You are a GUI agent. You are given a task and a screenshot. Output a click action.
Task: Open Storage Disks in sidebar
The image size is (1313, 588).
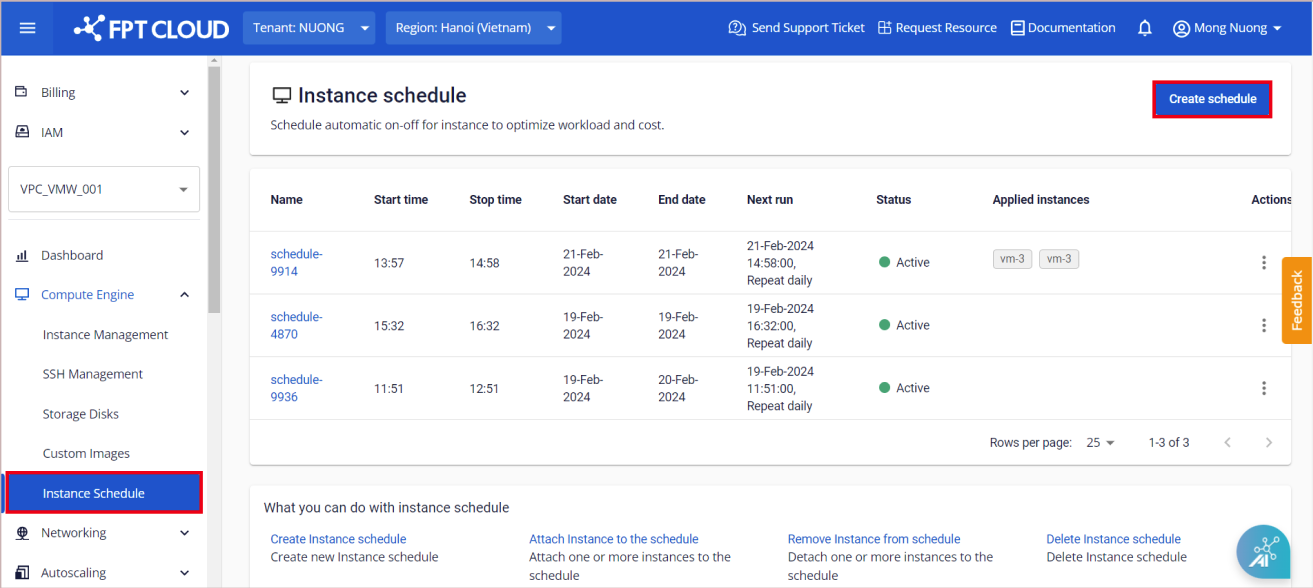coord(81,414)
